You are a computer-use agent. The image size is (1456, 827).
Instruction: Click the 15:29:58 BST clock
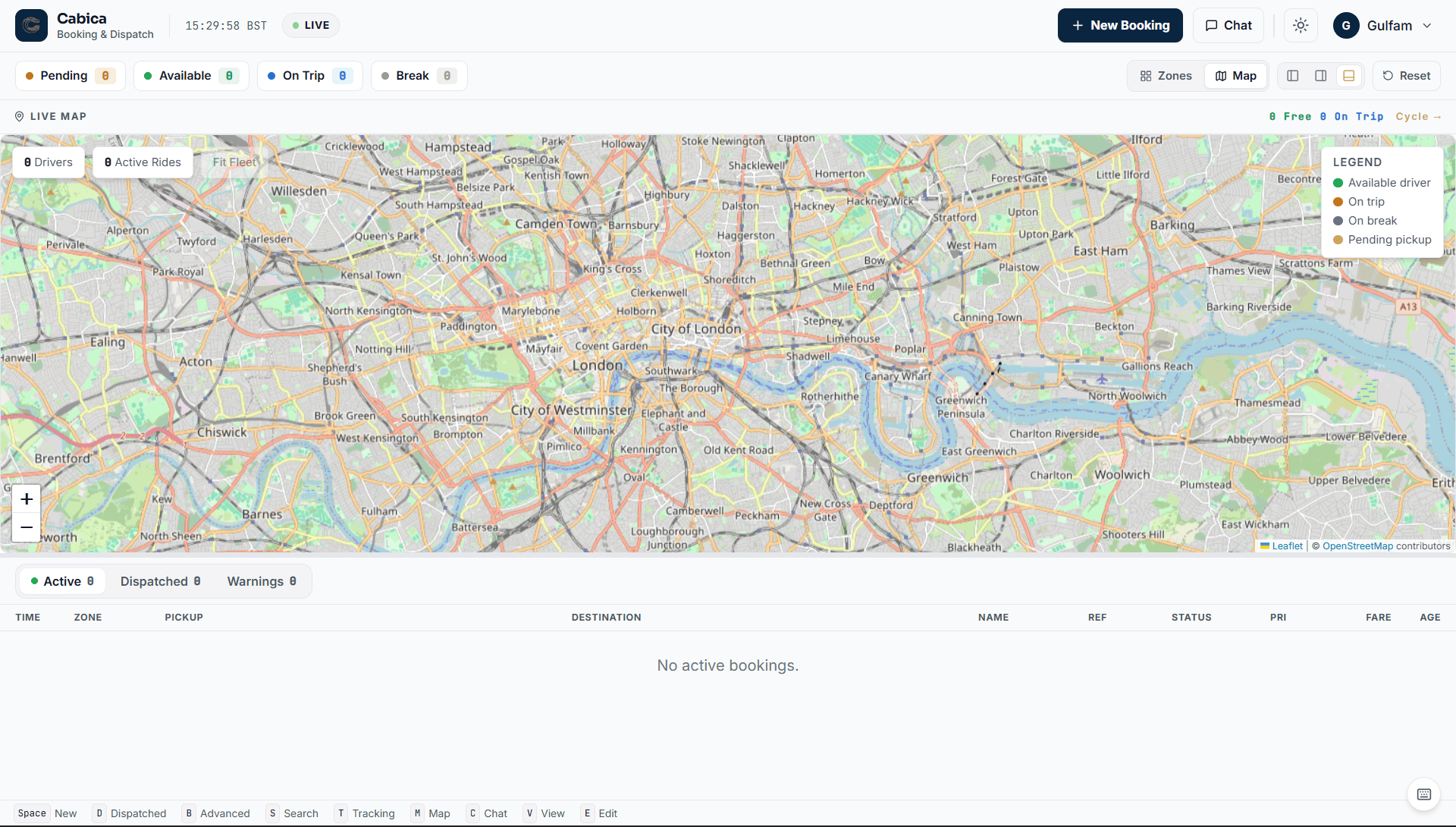pyautogui.click(x=226, y=26)
